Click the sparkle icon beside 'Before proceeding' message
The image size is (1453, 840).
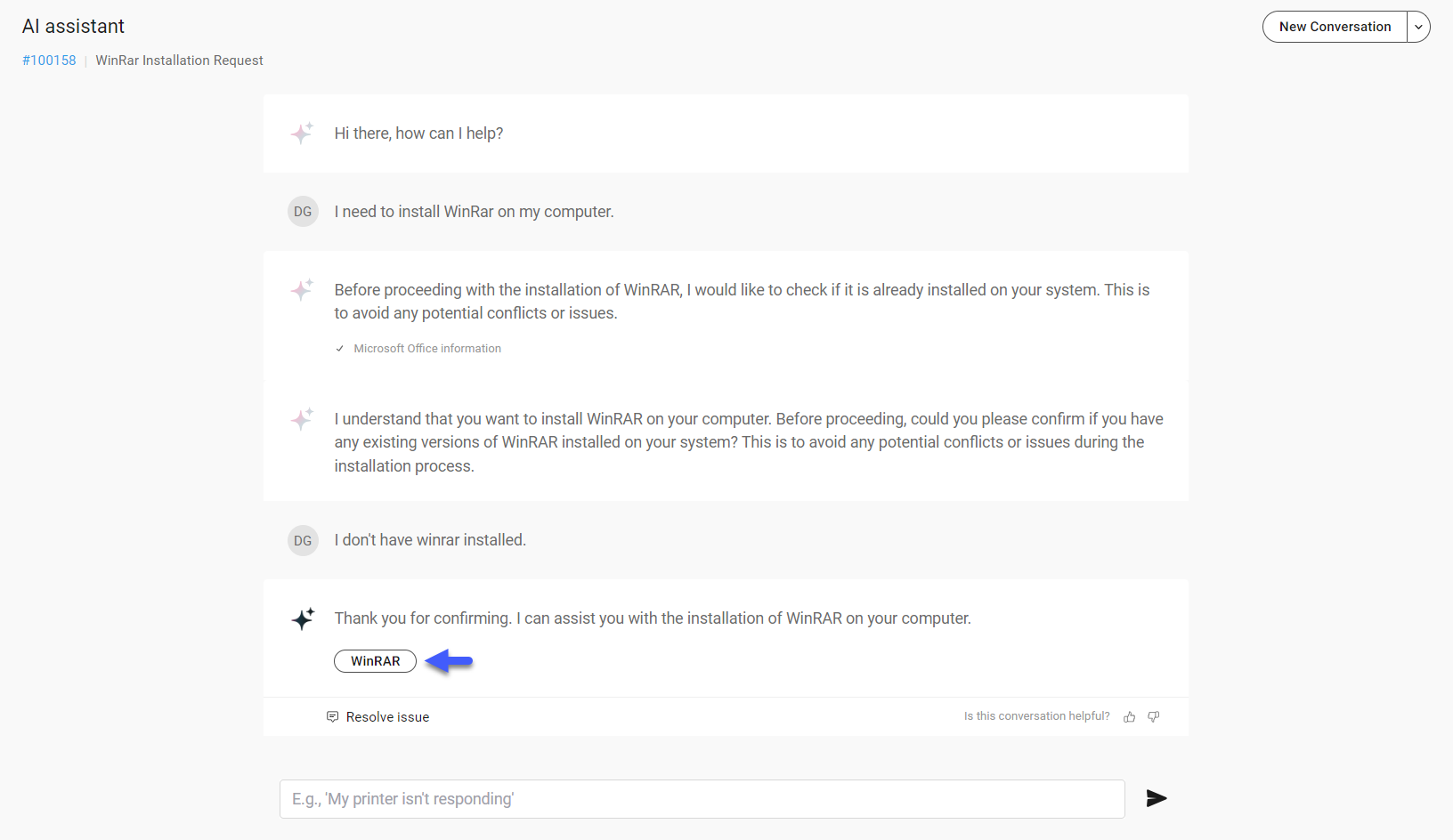(x=303, y=290)
